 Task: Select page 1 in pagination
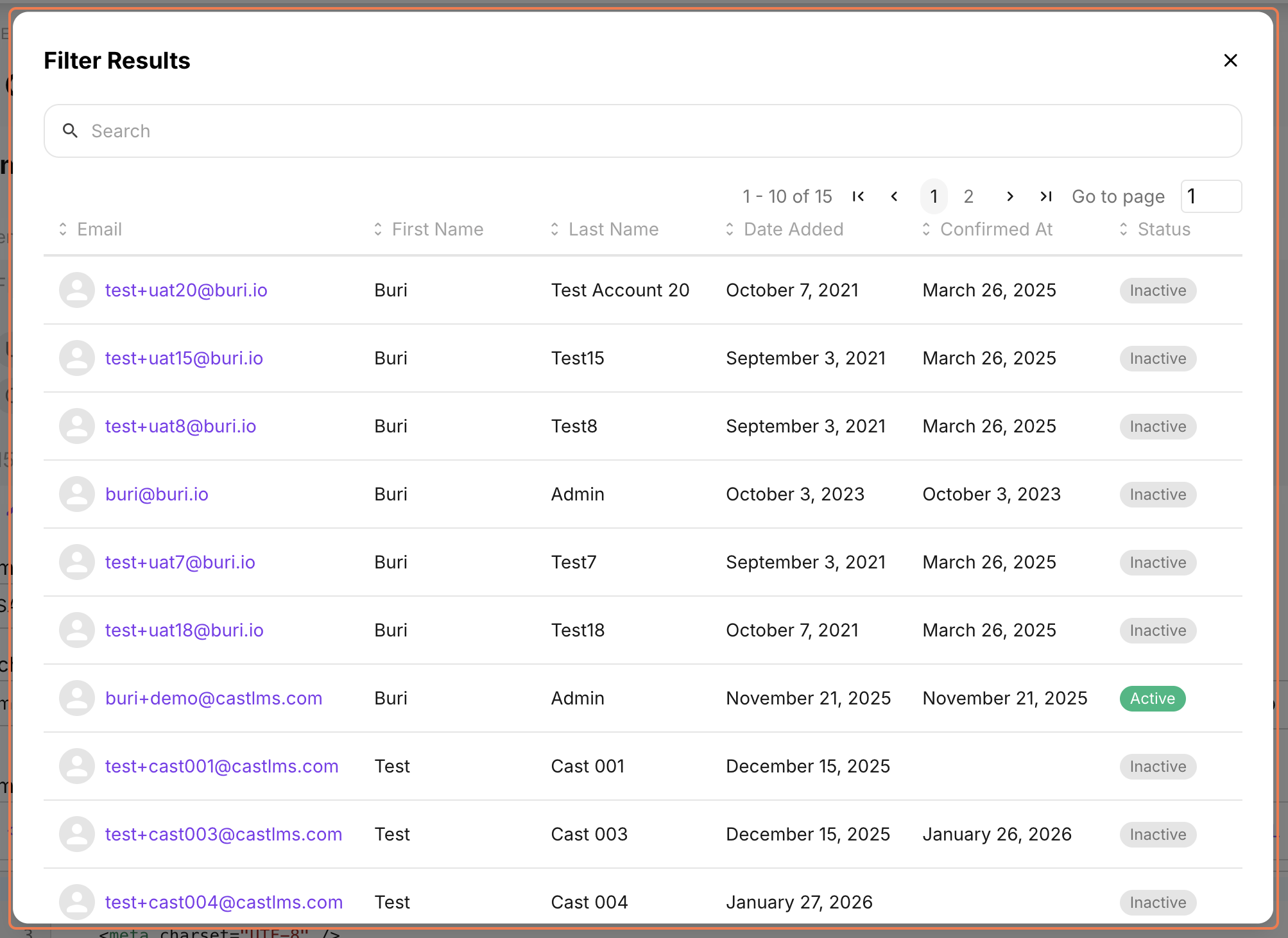(934, 196)
